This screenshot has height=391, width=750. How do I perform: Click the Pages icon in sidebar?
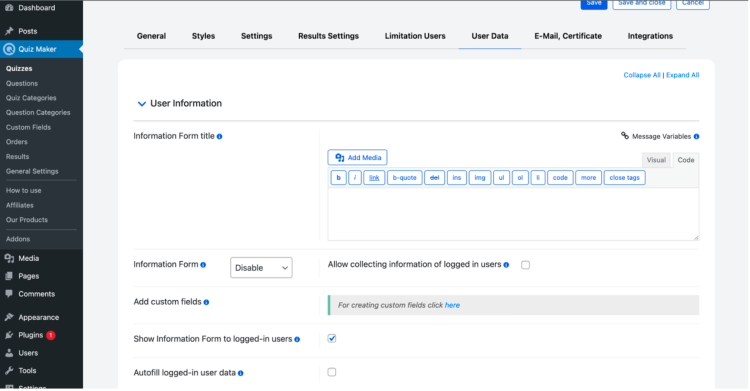(9, 276)
